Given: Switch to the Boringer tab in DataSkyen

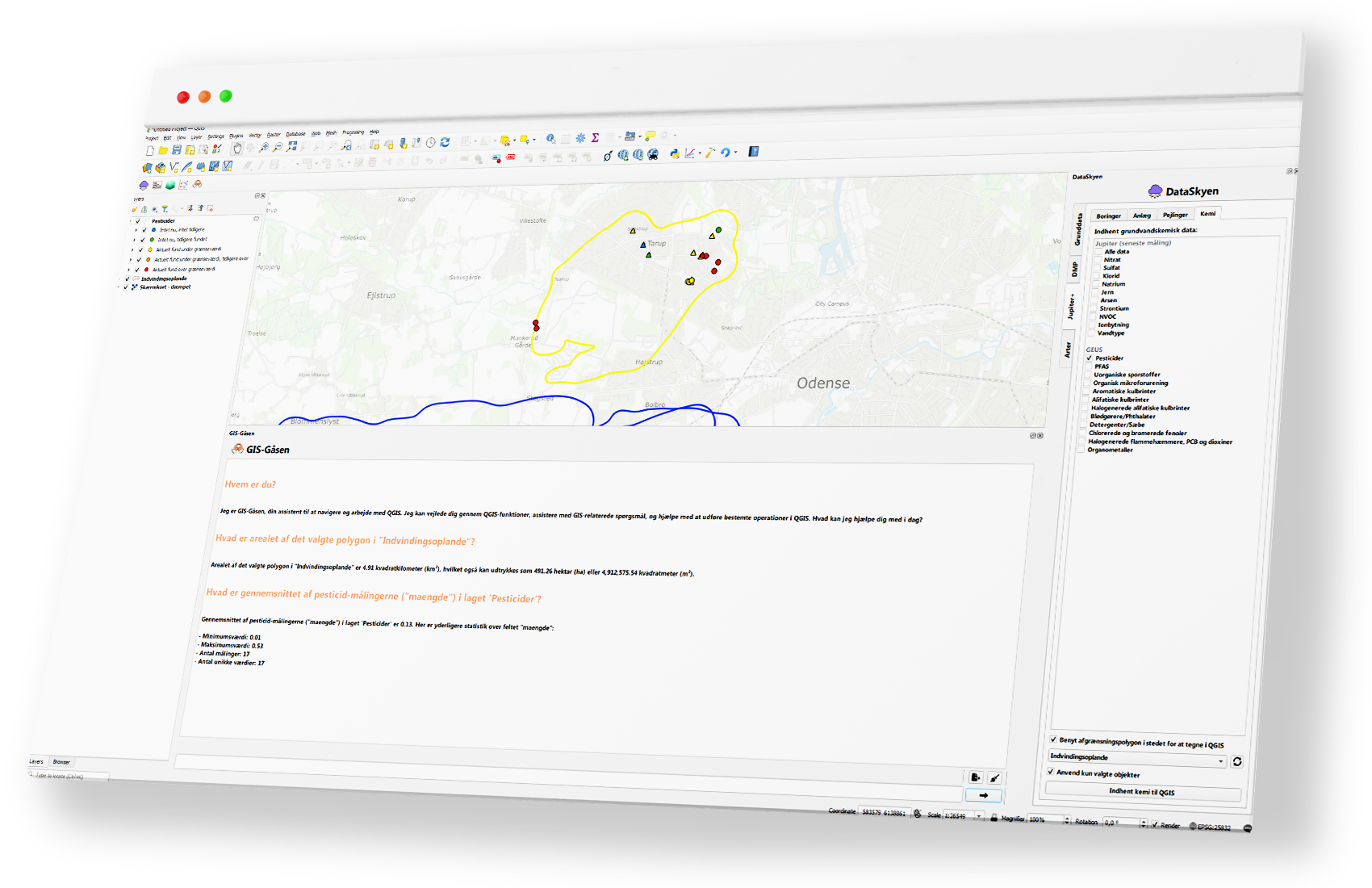Looking at the screenshot, I should (x=1111, y=216).
